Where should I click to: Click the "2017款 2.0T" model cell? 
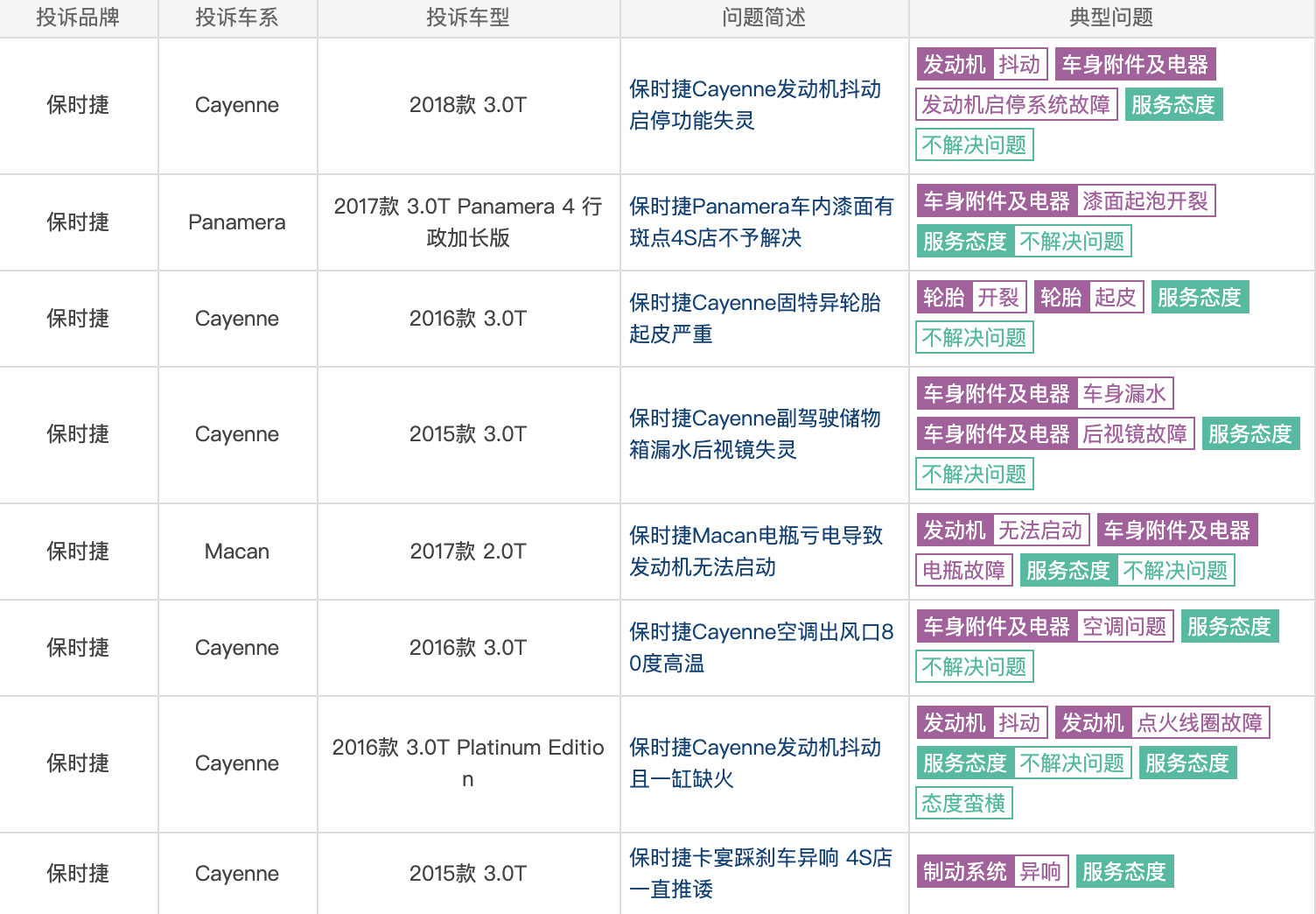tap(468, 552)
